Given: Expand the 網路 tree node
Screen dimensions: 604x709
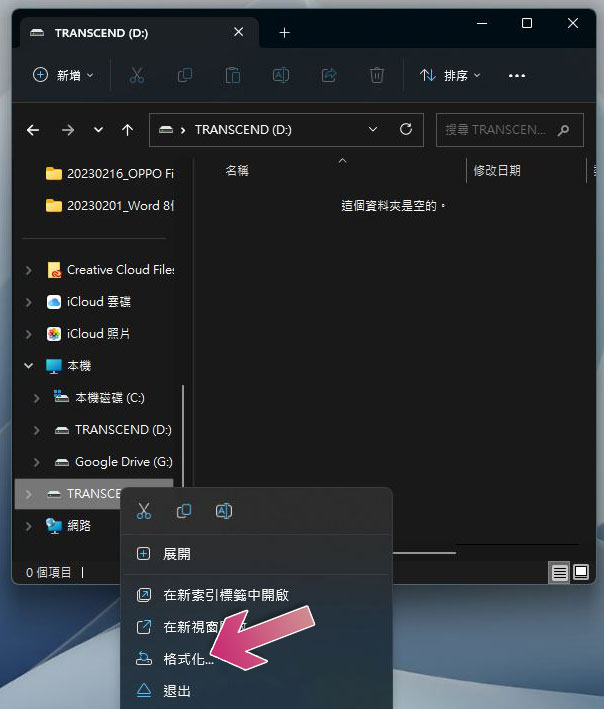Looking at the screenshot, I should 28,526.
